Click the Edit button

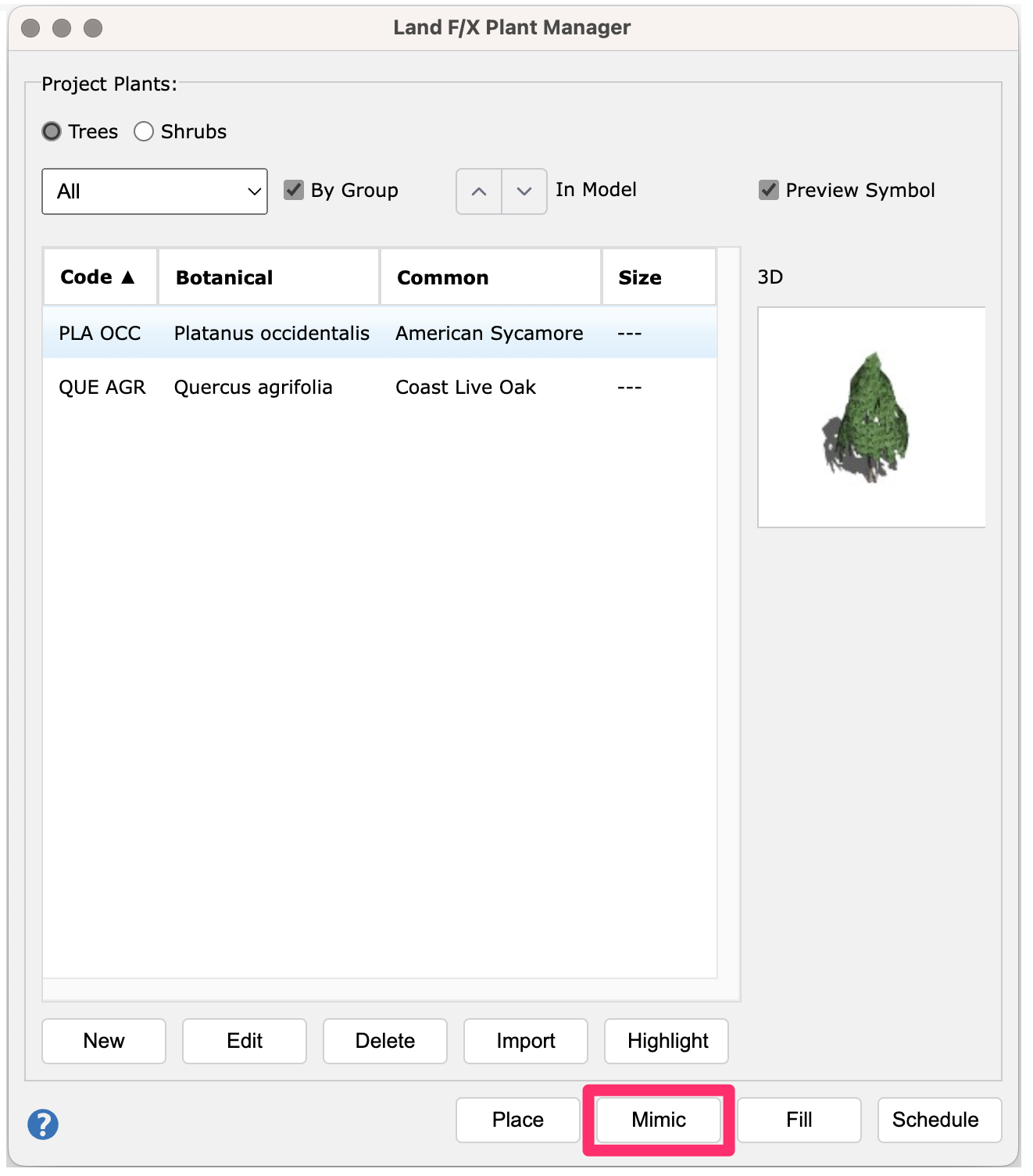click(245, 1041)
